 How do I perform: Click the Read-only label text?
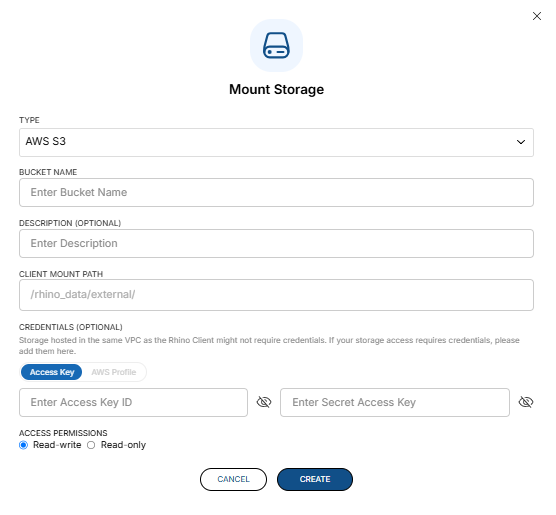(x=123, y=445)
